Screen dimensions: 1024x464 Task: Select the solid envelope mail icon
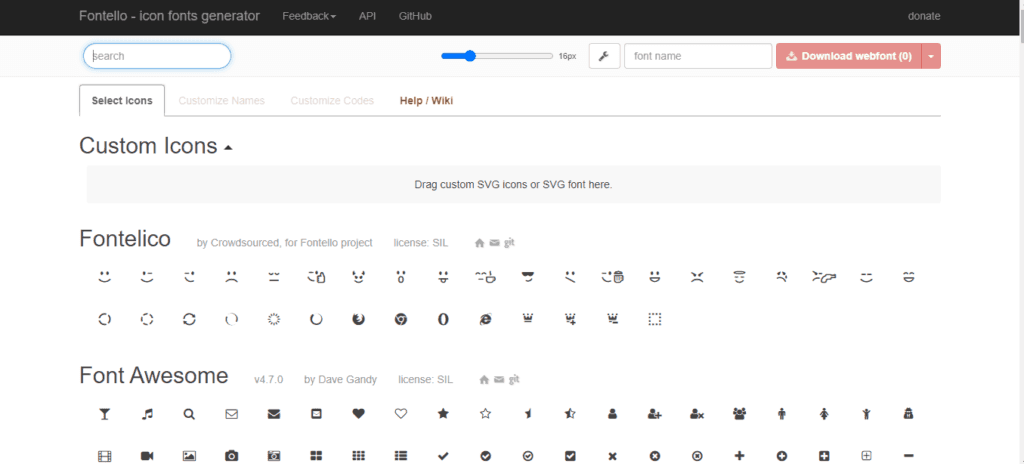(274, 414)
